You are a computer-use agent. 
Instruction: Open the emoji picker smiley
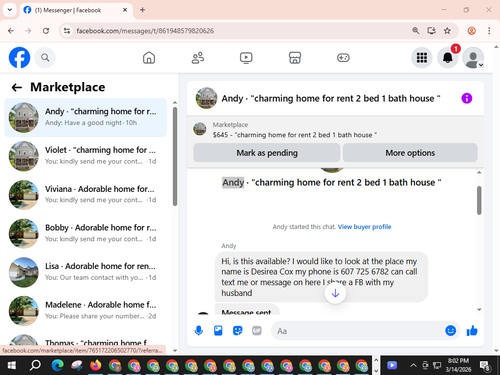tap(450, 330)
